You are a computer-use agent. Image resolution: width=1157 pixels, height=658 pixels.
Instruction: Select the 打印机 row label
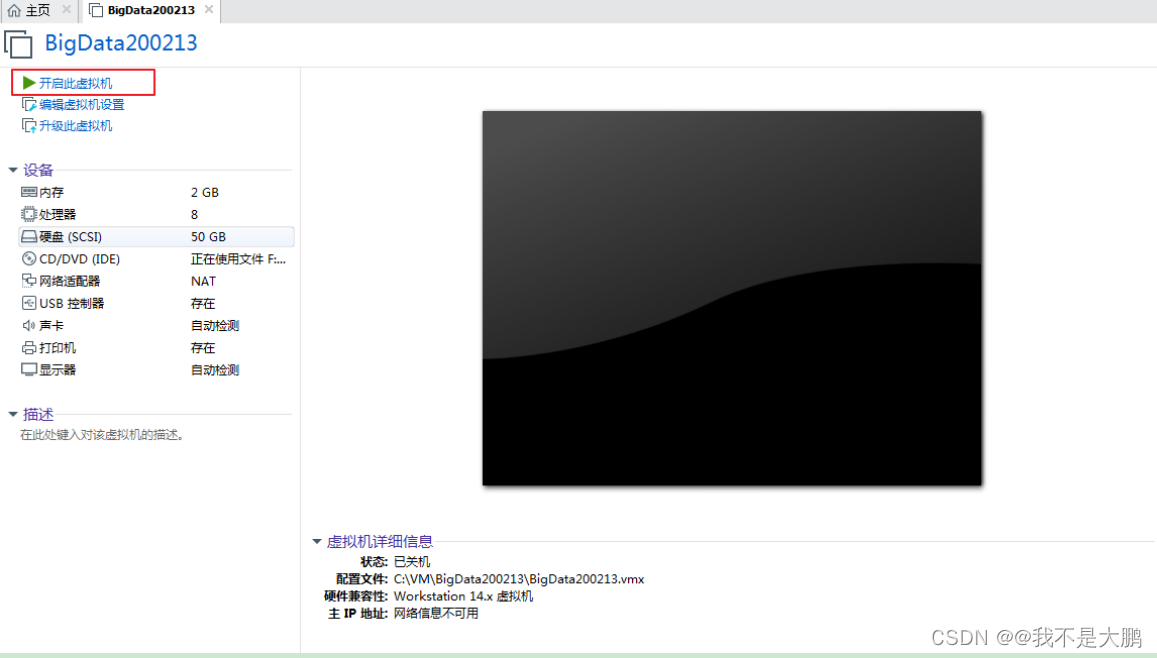pyautogui.click(x=58, y=347)
